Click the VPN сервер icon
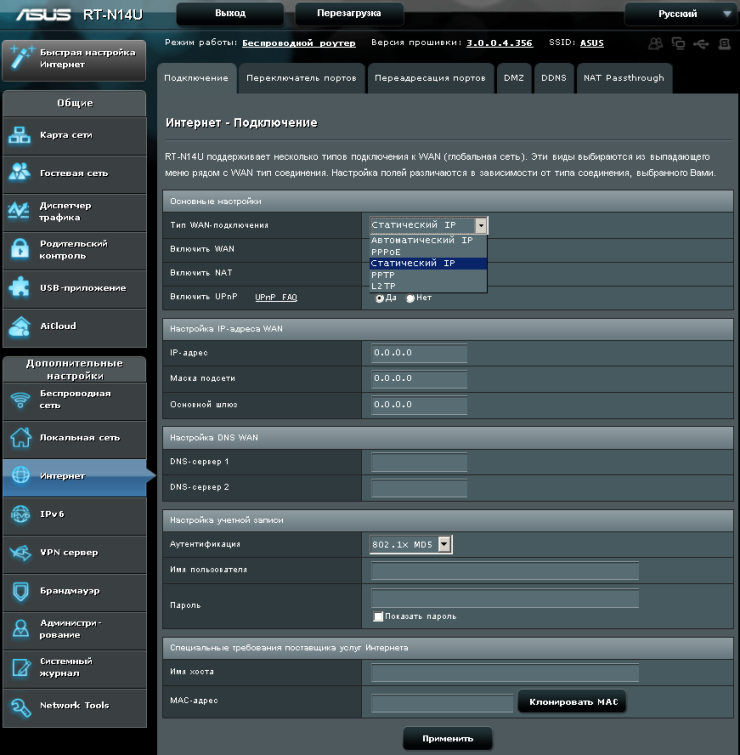The width and height of the screenshot is (740, 755). [20, 553]
